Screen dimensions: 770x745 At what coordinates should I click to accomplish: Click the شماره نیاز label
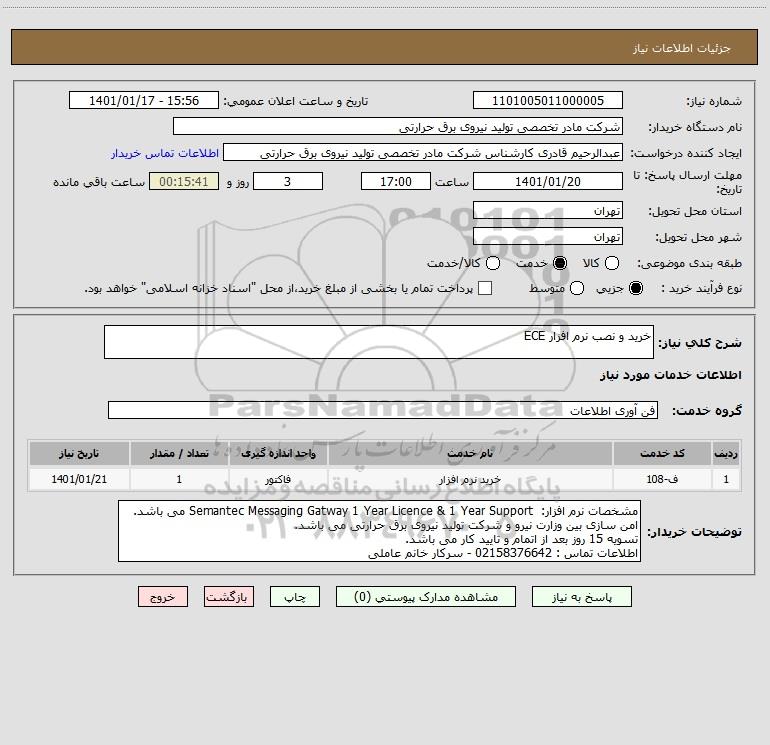pos(714,102)
